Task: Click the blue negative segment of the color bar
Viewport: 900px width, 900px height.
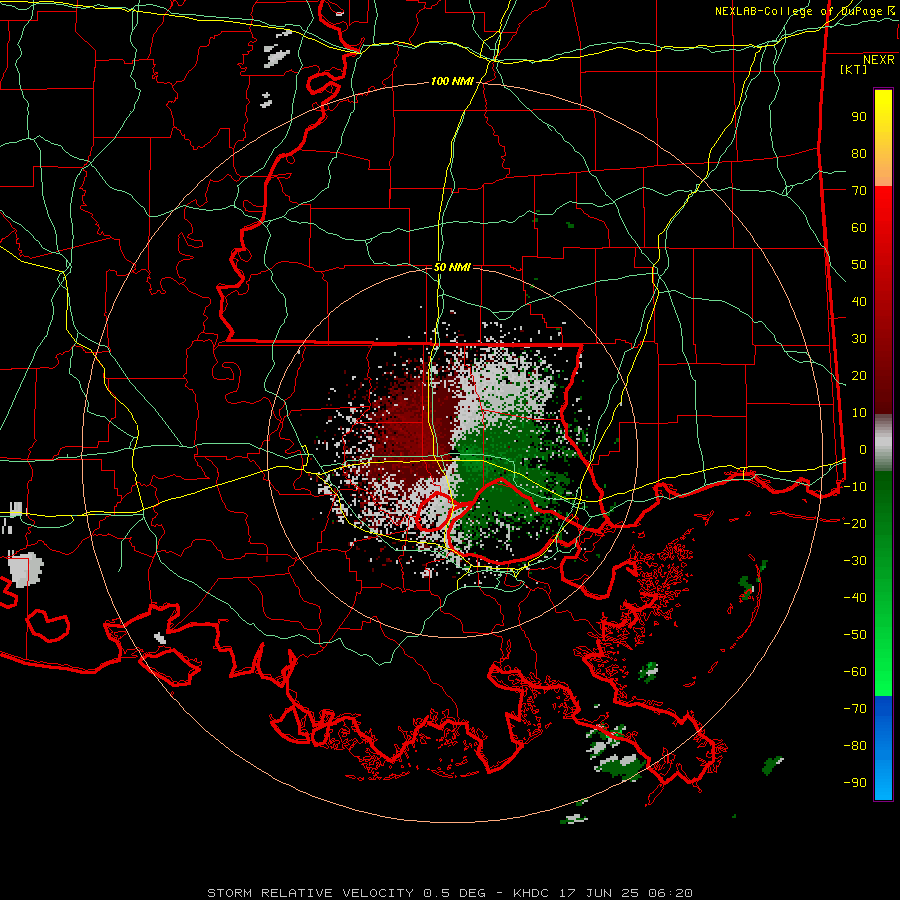Action: click(883, 748)
